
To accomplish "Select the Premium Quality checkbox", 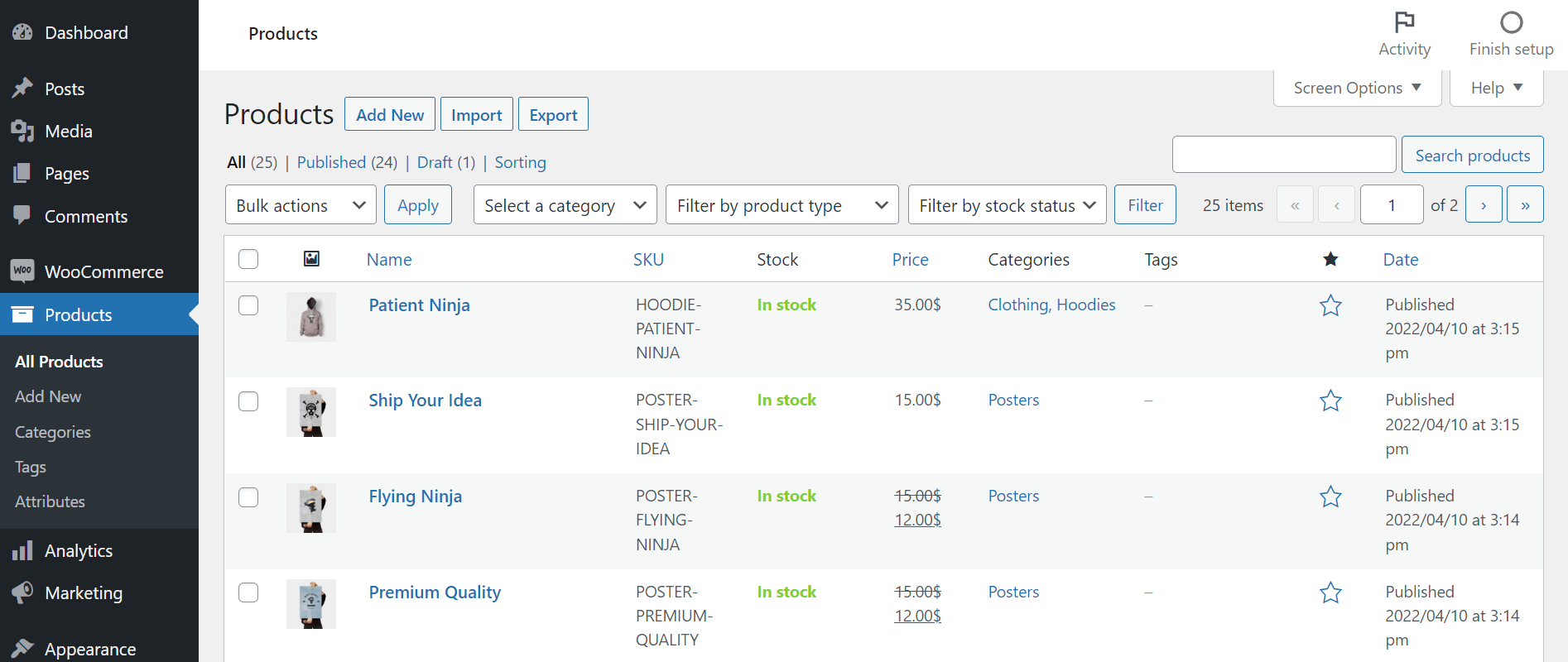I will click(x=248, y=592).
